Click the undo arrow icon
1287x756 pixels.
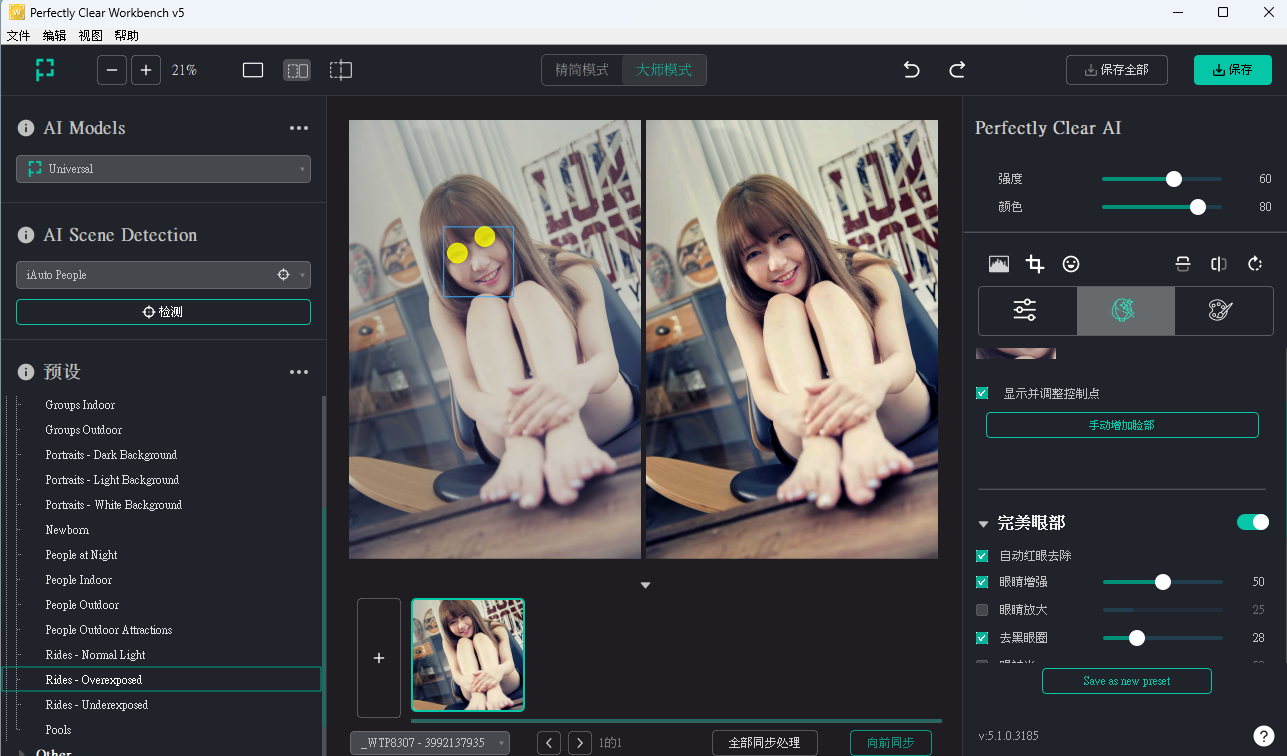911,70
